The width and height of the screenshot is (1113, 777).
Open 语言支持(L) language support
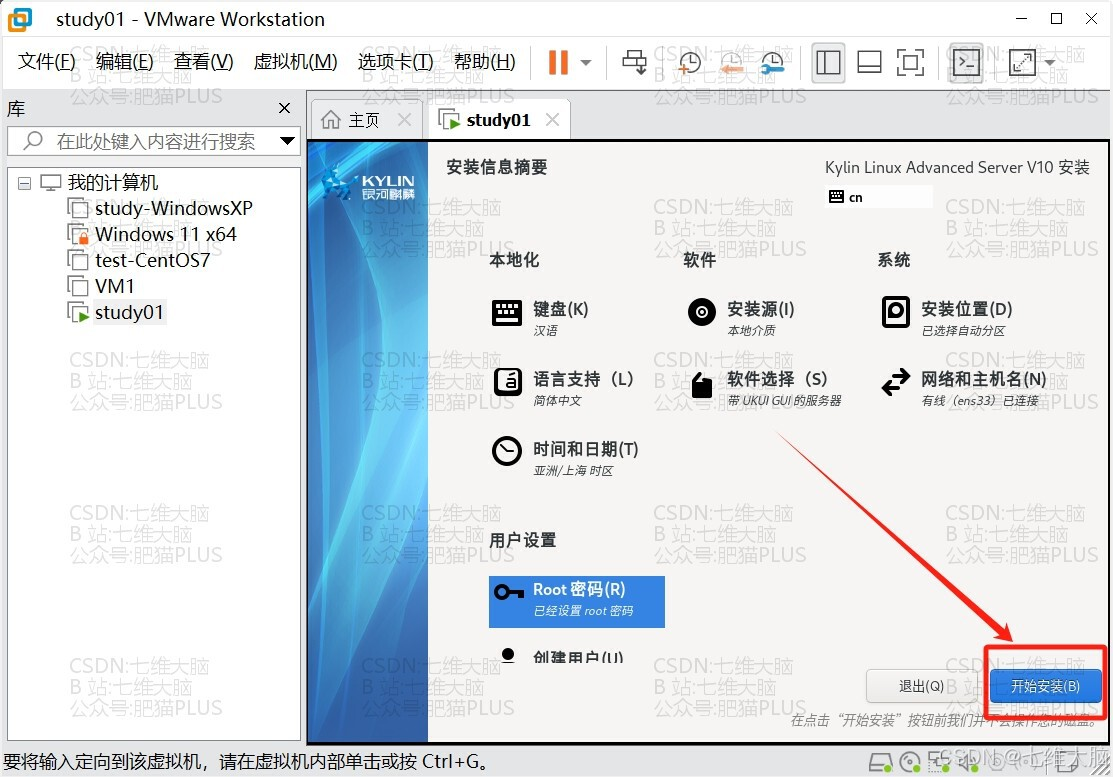tap(562, 387)
